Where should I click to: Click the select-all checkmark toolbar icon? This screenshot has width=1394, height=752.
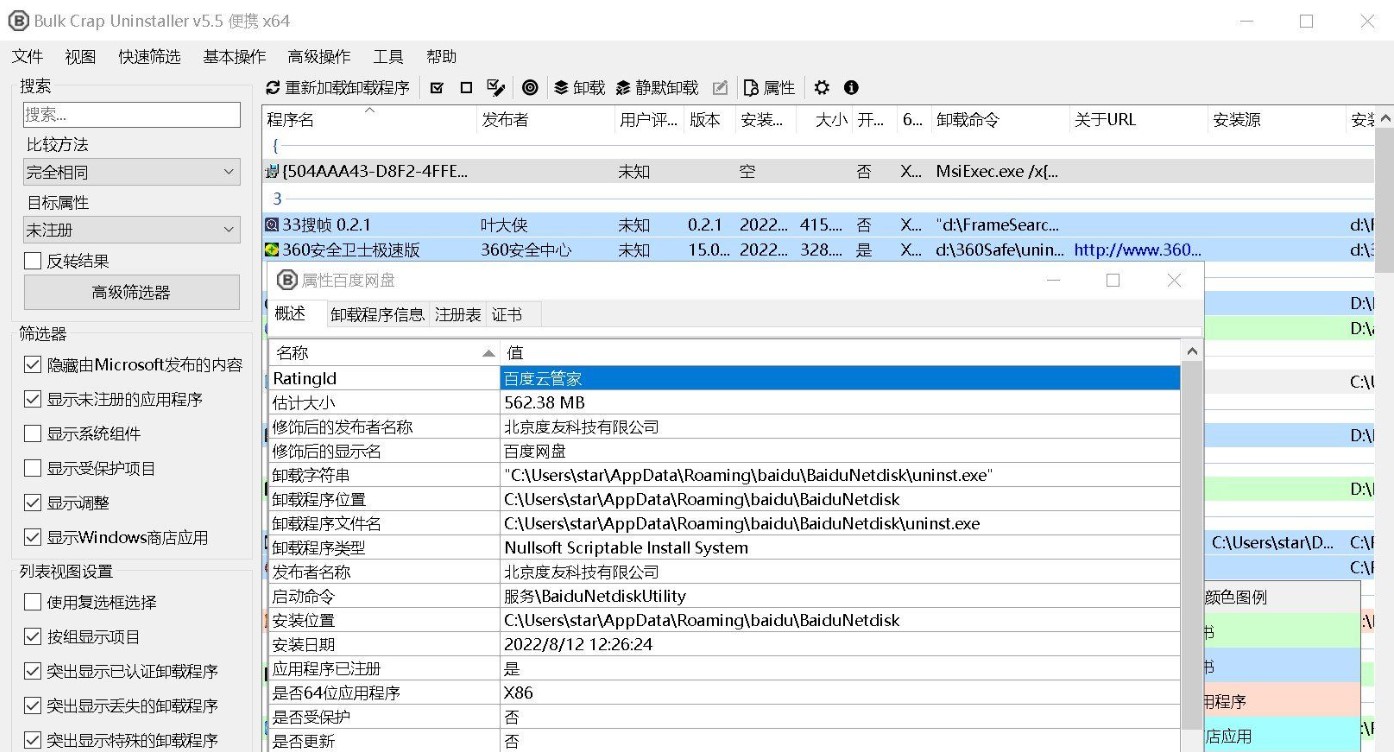(437, 88)
